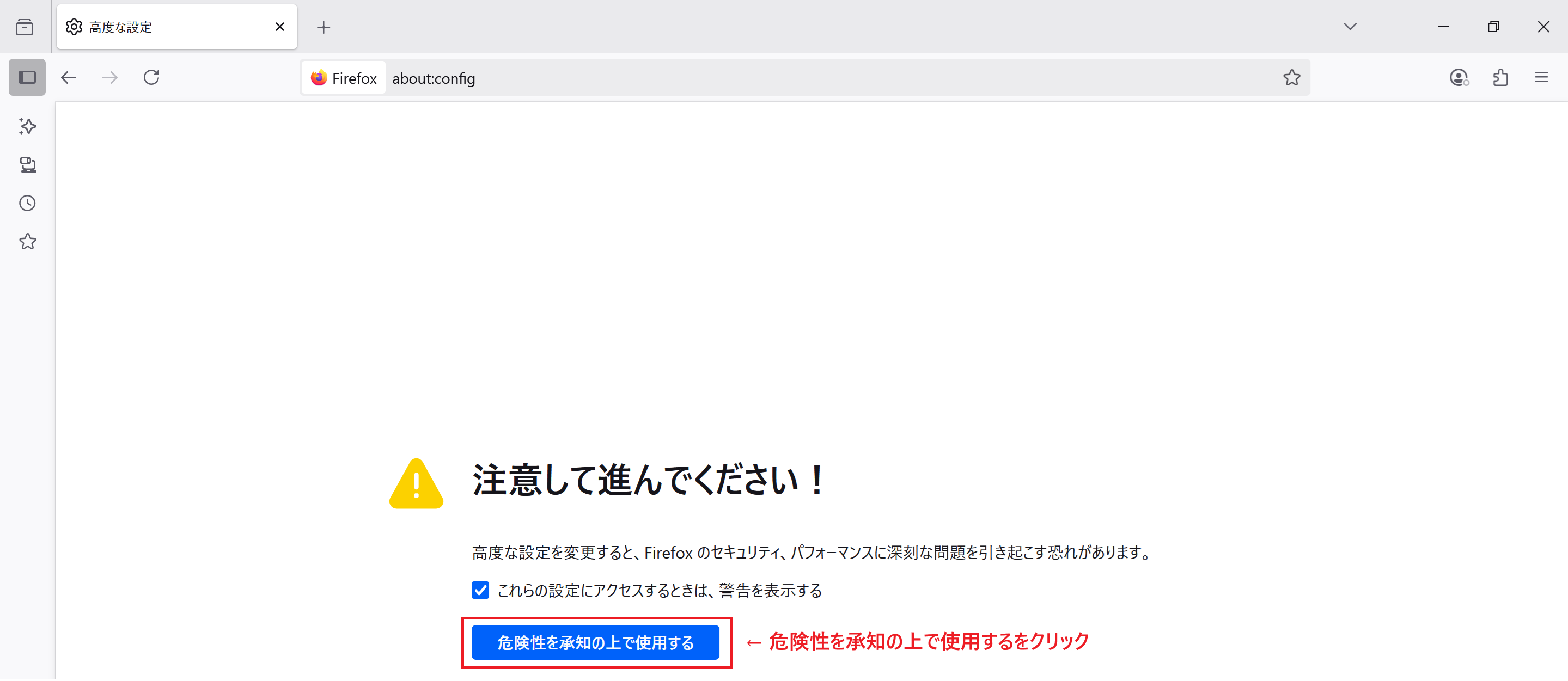Open the hamburger application menu
Image resolution: width=1568 pixels, height=681 pixels.
[x=1541, y=77]
